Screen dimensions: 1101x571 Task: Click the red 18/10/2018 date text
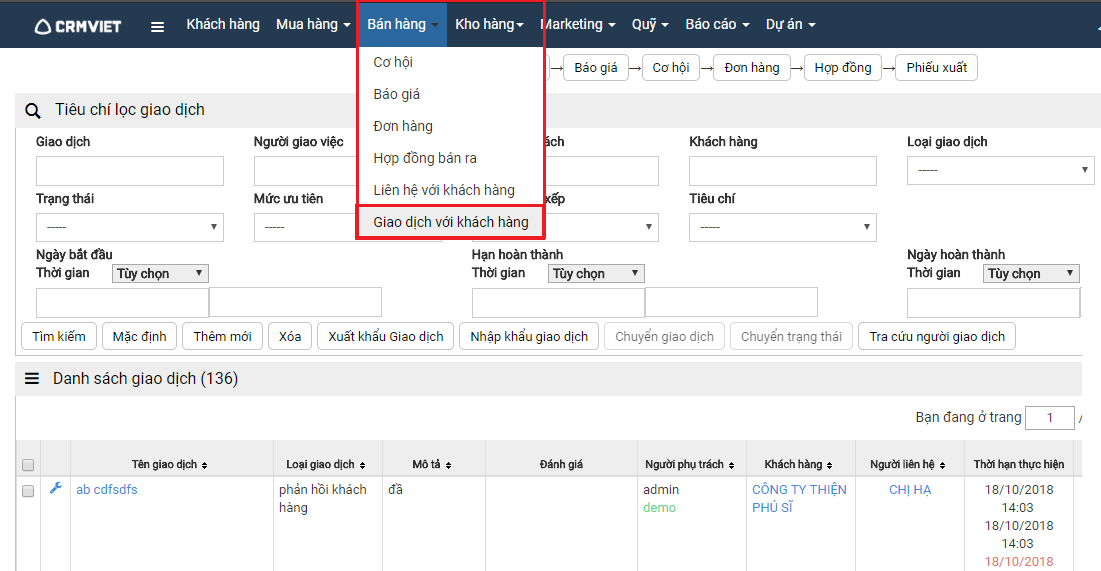(1019, 562)
